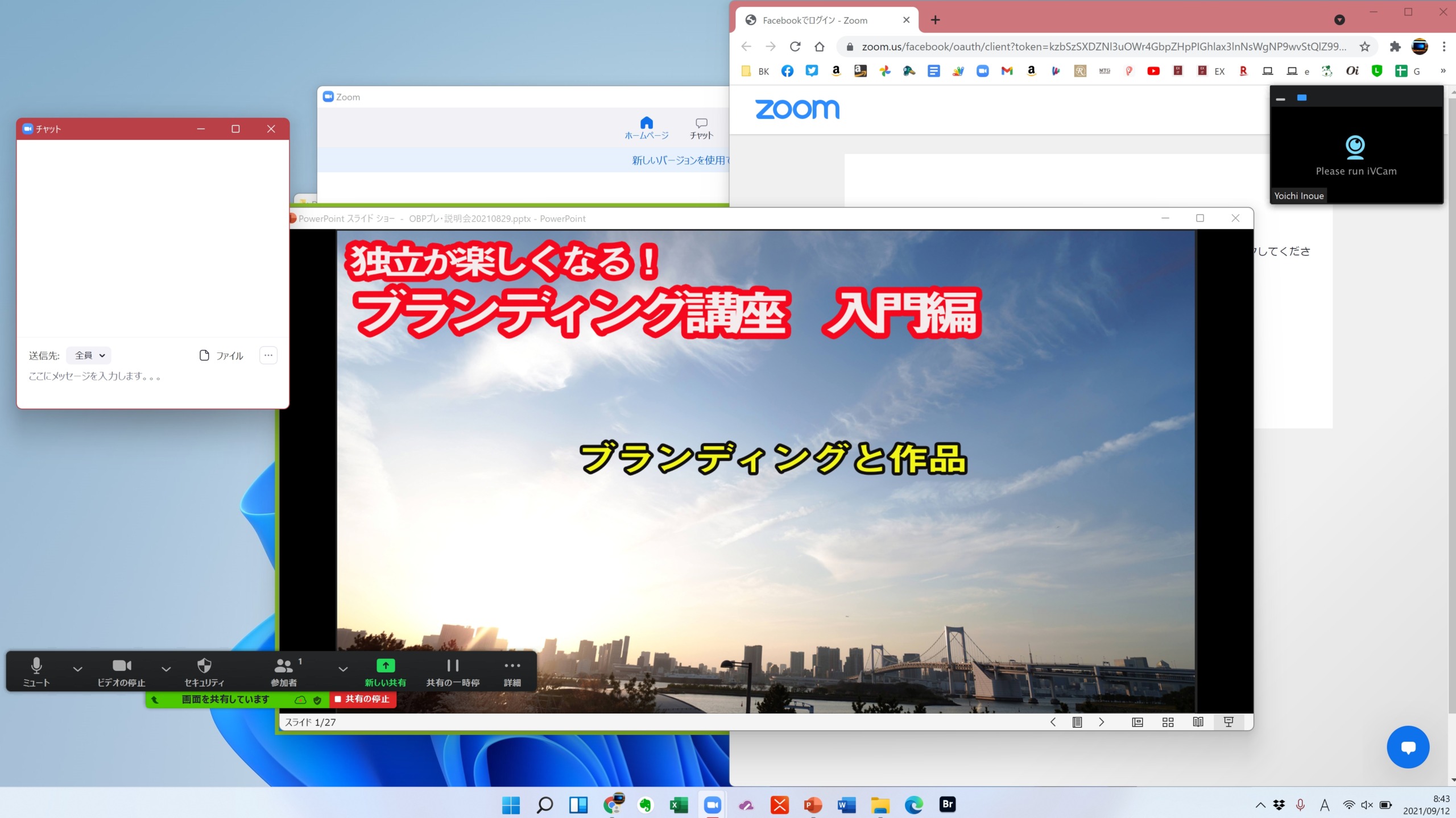Expand audio options arrow next to ミュート
This screenshot has width=1456, height=818.
pos(78,669)
